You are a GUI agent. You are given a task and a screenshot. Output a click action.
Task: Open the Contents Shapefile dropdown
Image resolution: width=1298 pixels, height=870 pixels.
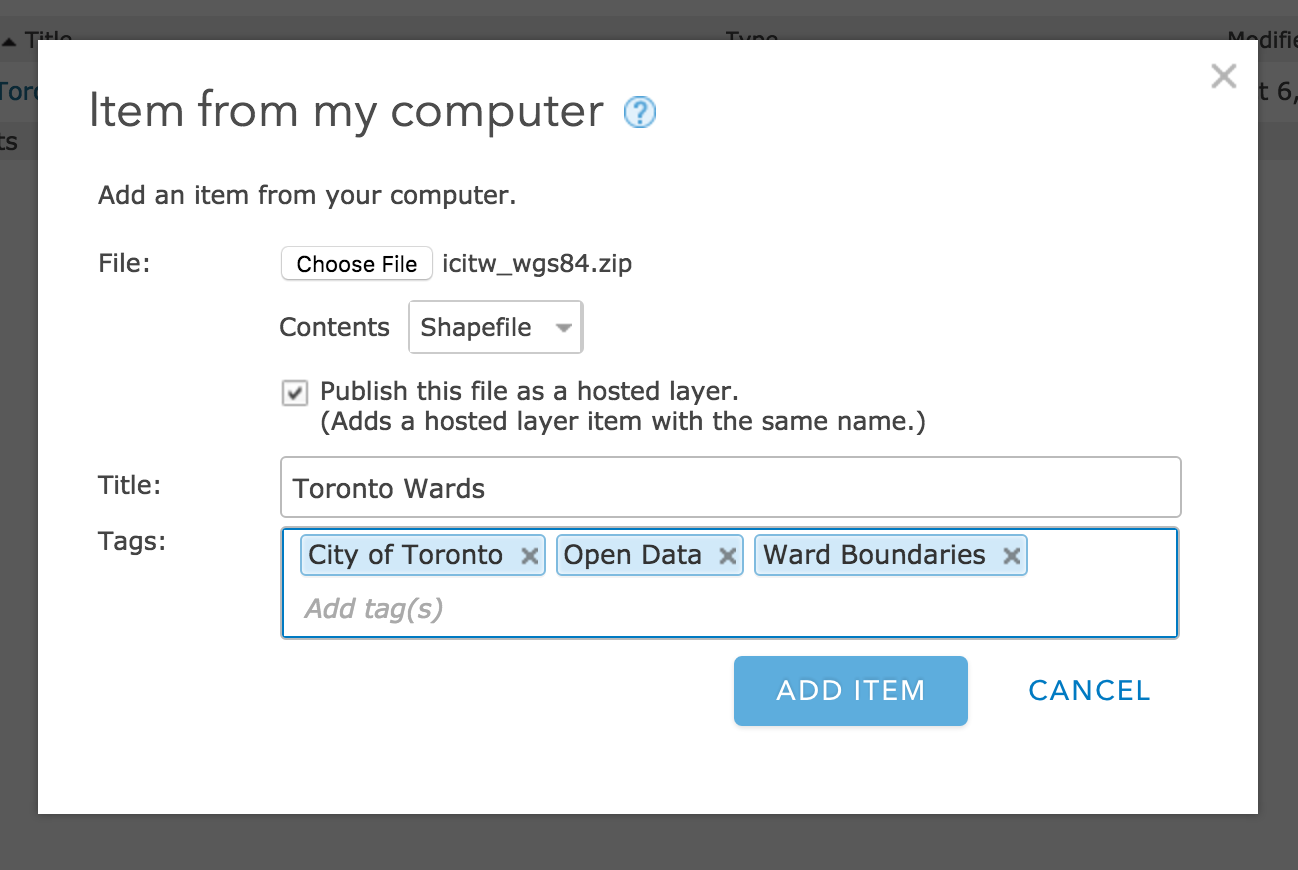[x=496, y=327]
